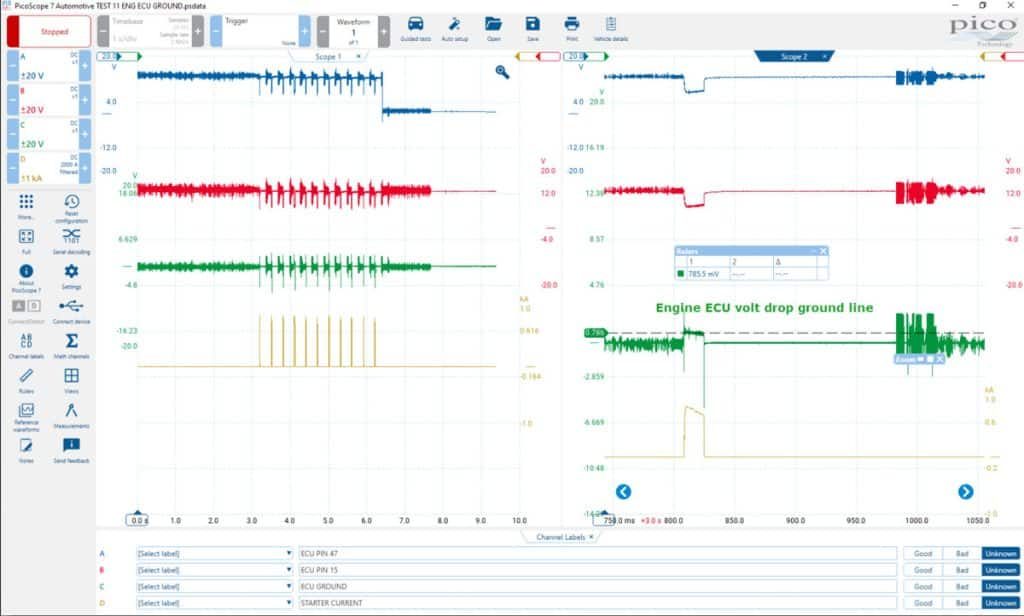
Task: Click the Save disk icon
Action: 533,29
